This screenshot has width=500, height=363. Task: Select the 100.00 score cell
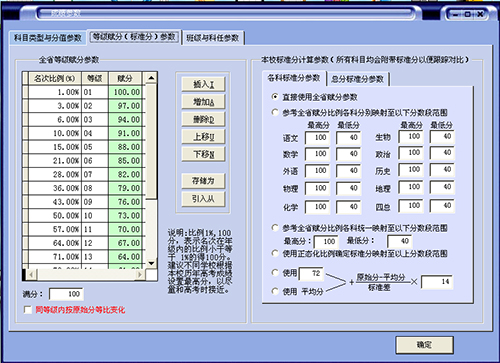coord(125,92)
